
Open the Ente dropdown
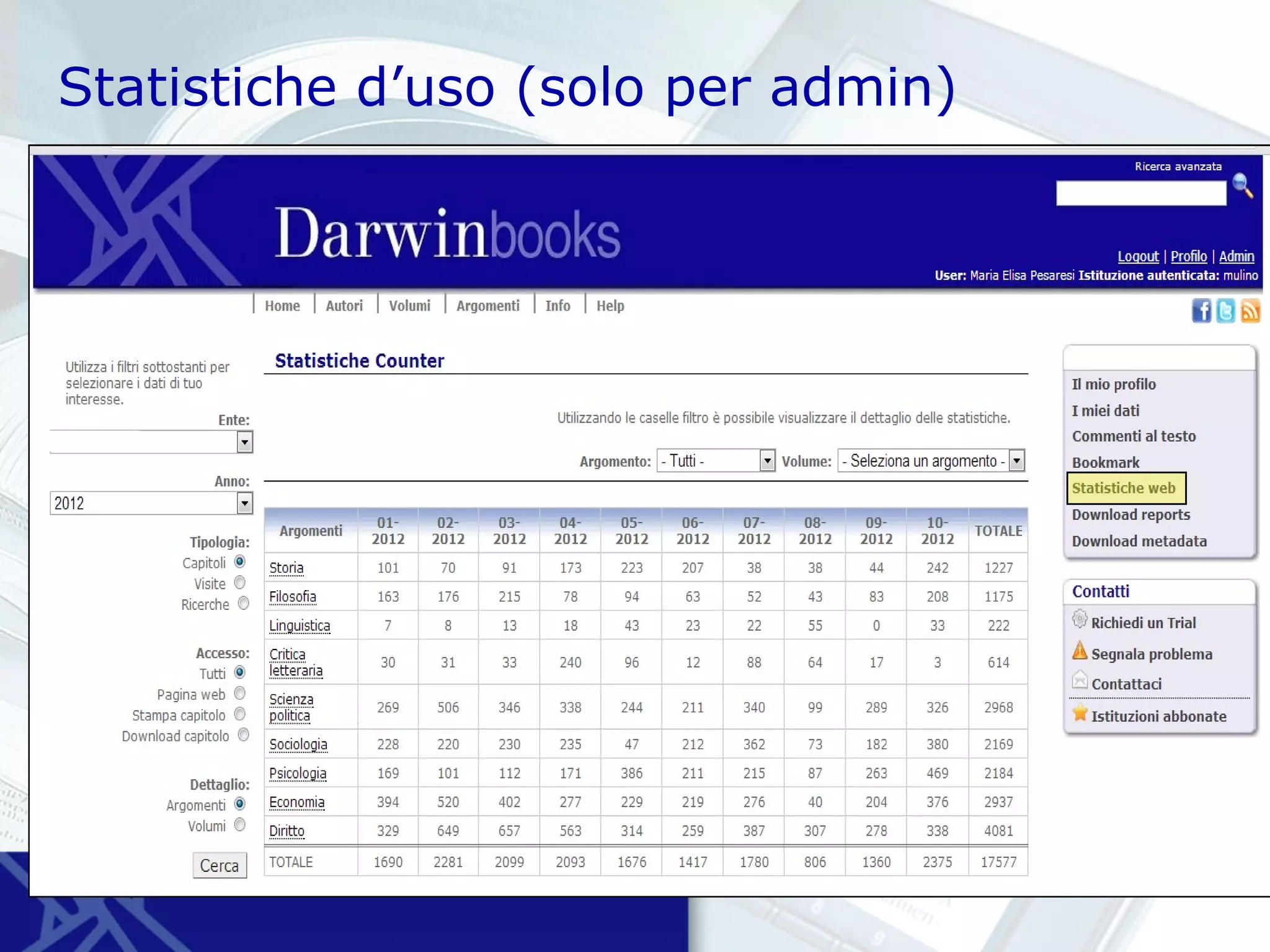[x=151, y=442]
